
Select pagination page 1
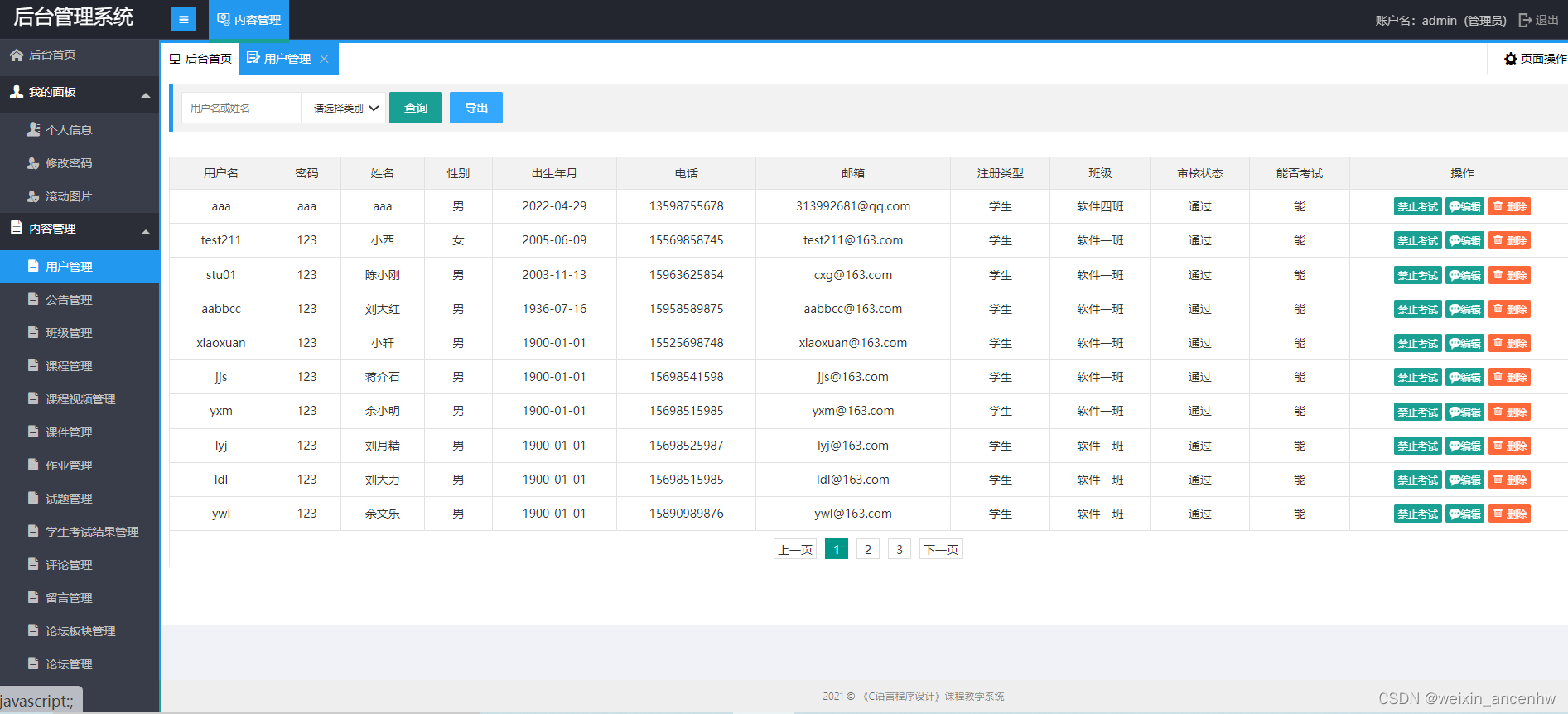(x=837, y=549)
